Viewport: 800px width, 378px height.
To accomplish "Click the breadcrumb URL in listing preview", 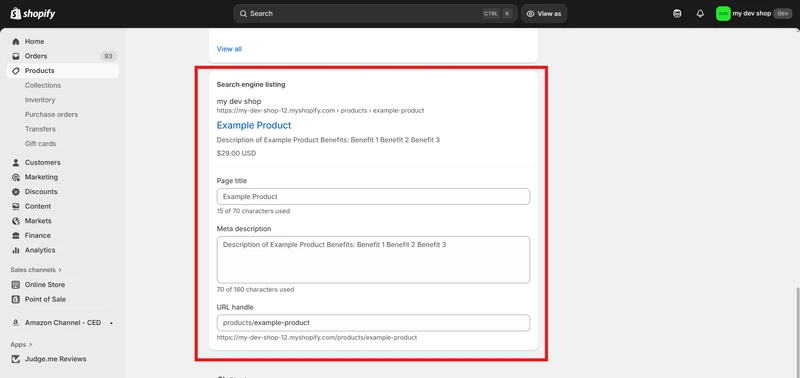I will [320, 111].
